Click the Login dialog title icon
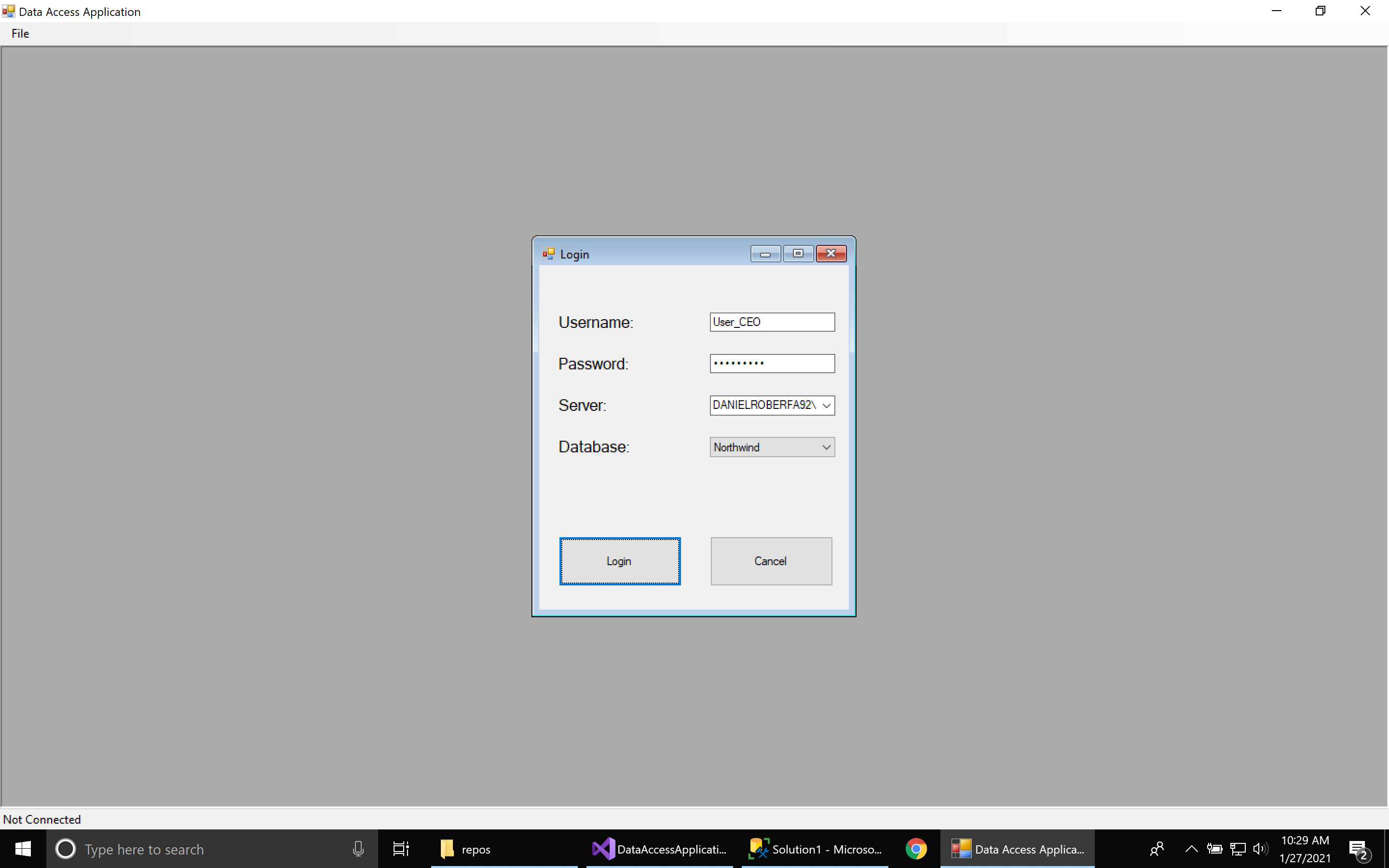The height and width of the screenshot is (868, 1389). pos(549,254)
